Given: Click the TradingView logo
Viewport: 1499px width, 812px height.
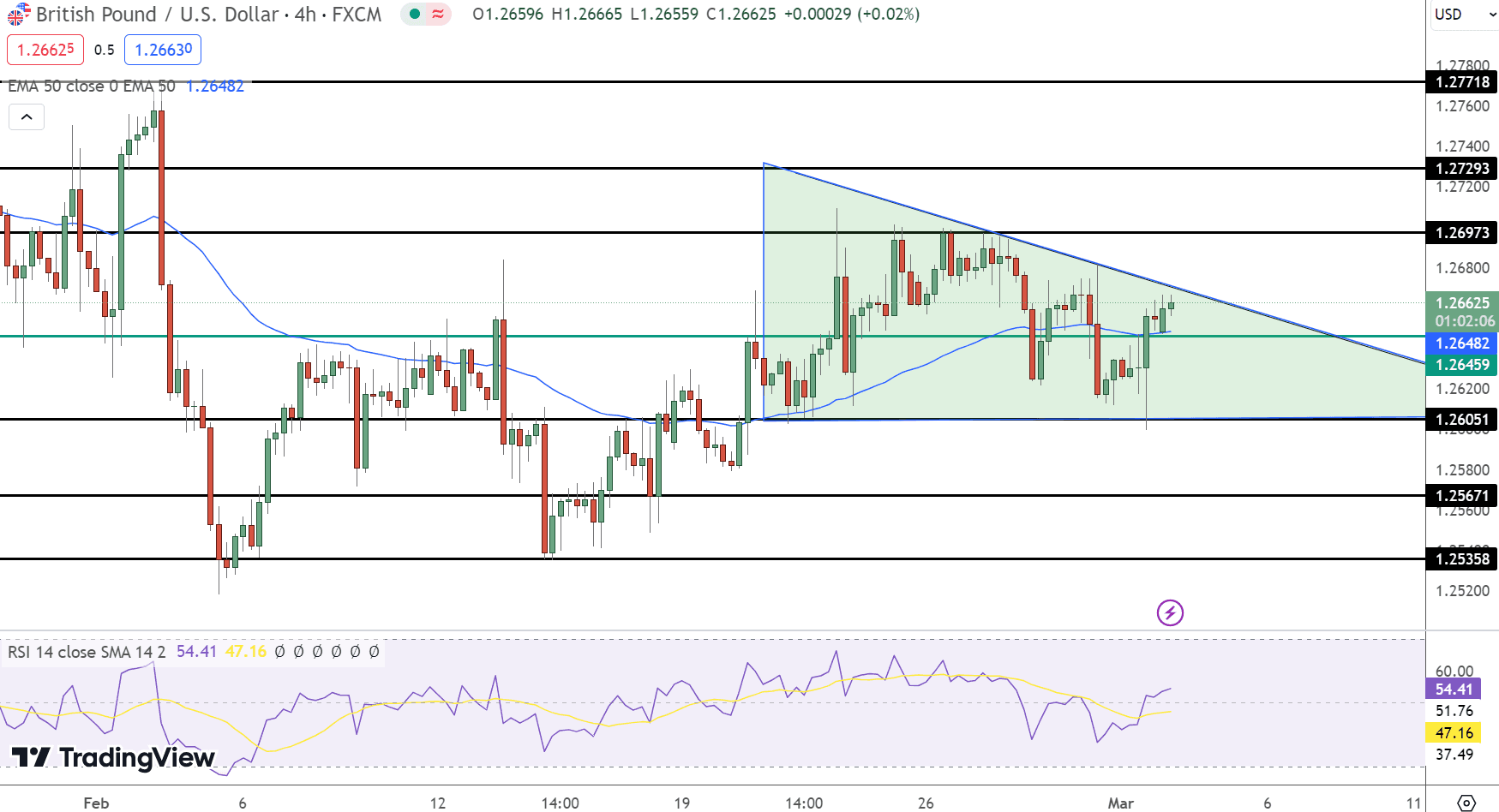Looking at the screenshot, I should [x=112, y=757].
